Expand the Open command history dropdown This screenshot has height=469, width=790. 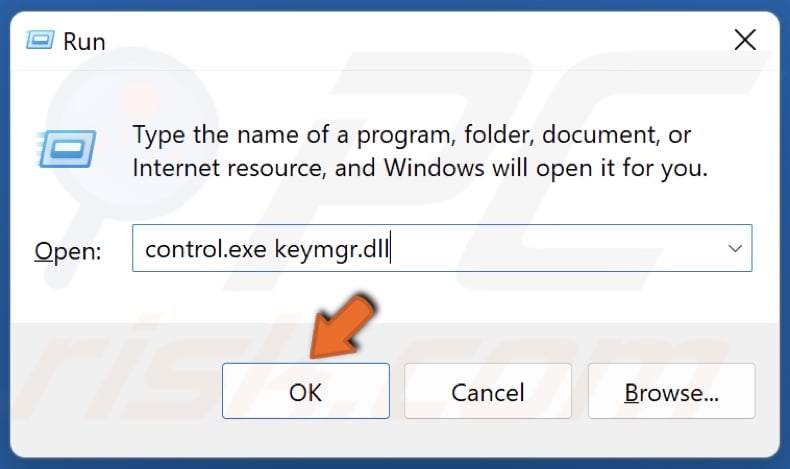(735, 248)
